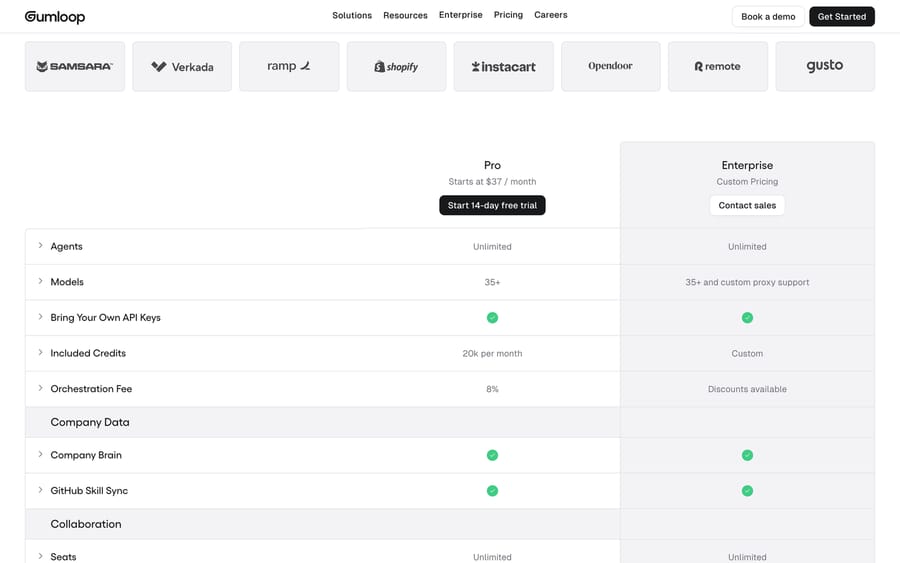Click '35+ and custom proxy support' cell
The height and width of the screenshot is (563, 900).
pyautogui.click(x=747, y=282)
